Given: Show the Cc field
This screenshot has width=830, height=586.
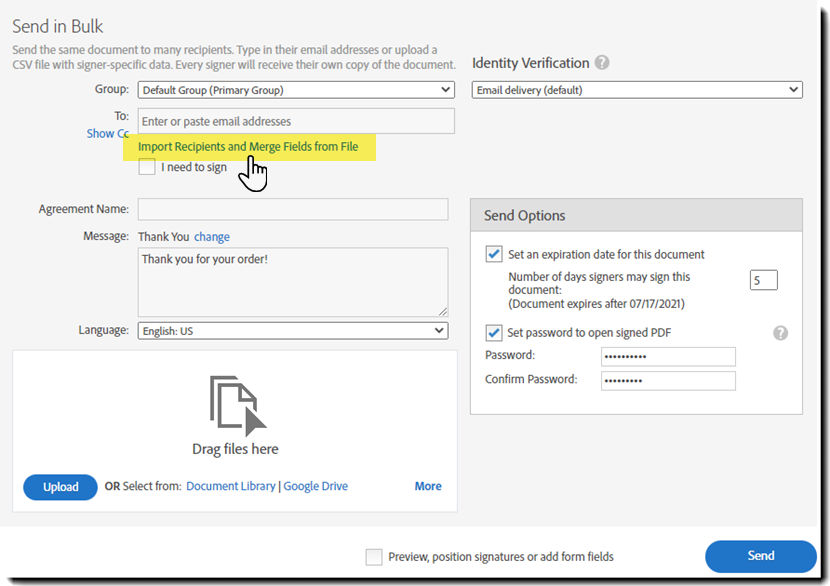Looking at the screenshot, I should coord(107,133).
